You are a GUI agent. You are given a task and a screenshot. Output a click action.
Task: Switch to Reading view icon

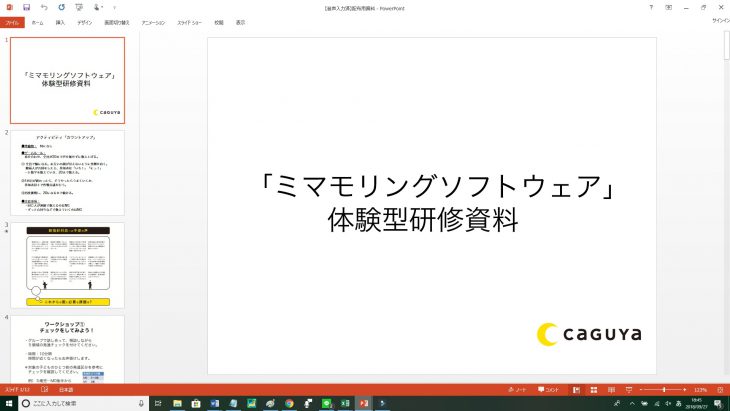coord(611,390)
